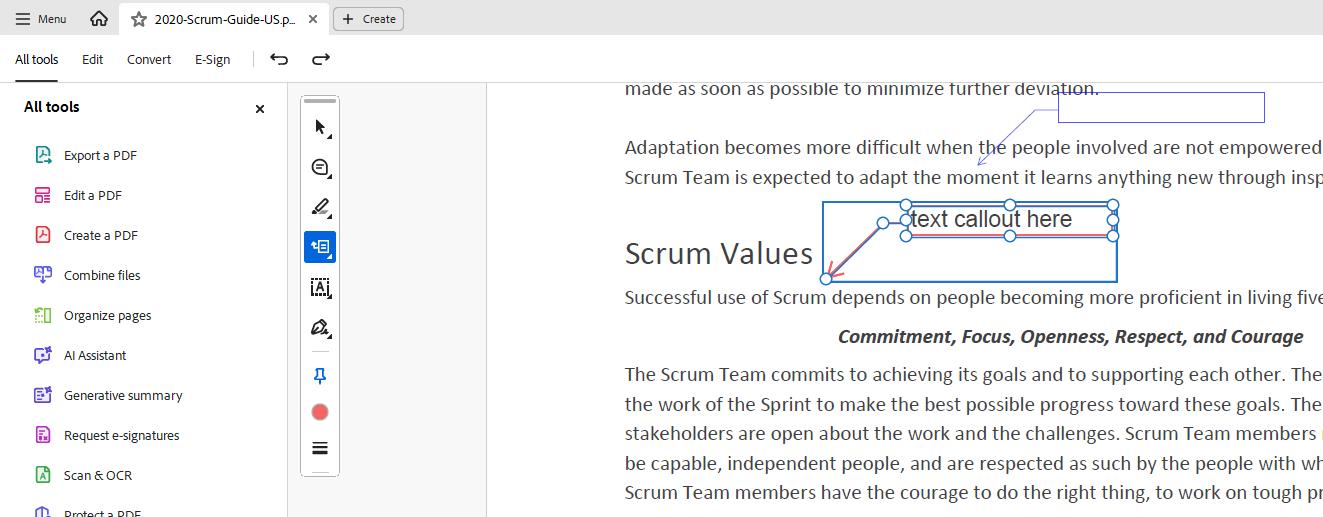The height and width of the screenshot is (517, 1323).
Task: Open the Convert tab
Action: (x=149, y=59)
